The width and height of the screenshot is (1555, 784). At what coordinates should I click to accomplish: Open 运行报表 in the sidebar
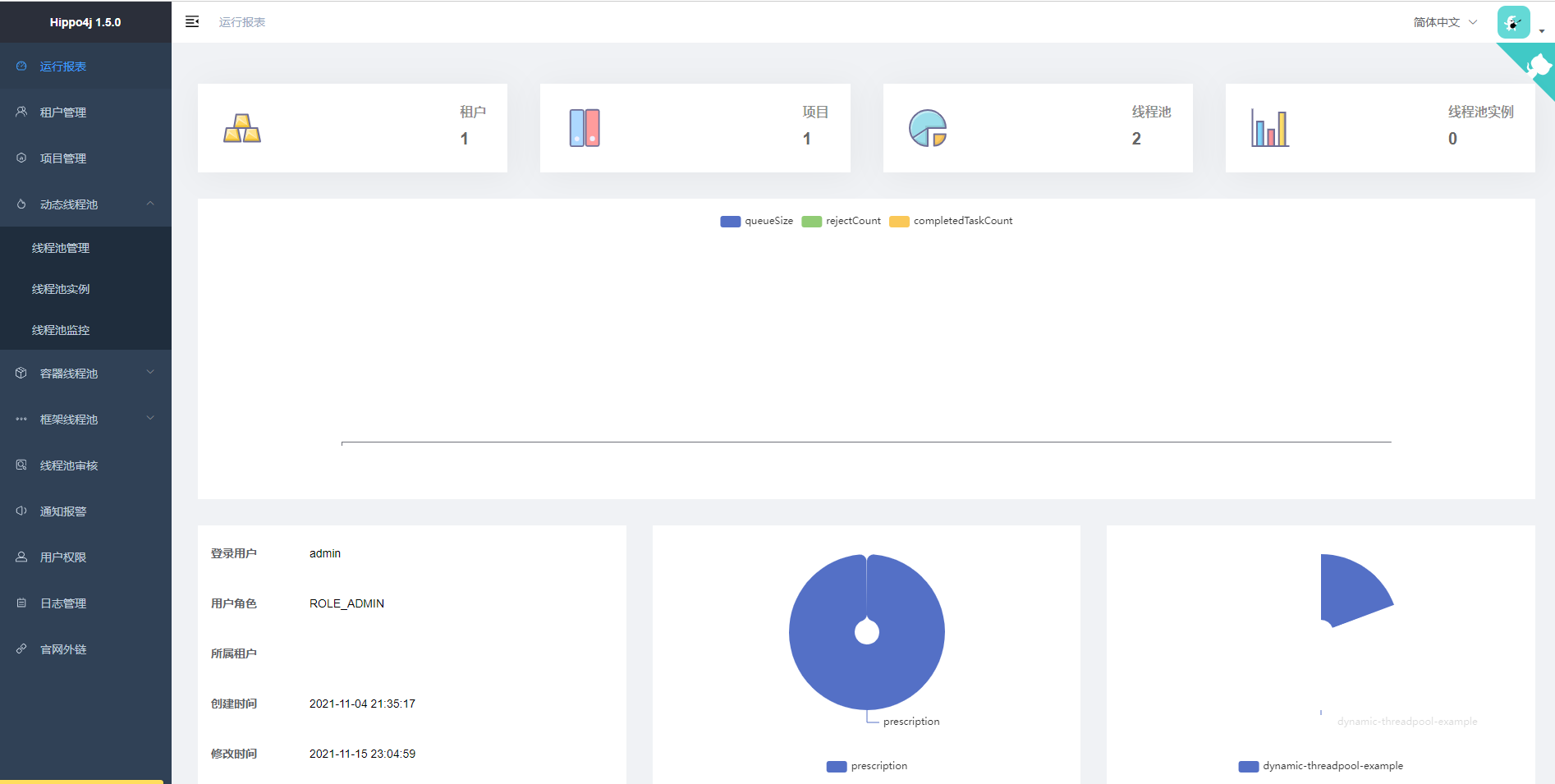(85, 66)
